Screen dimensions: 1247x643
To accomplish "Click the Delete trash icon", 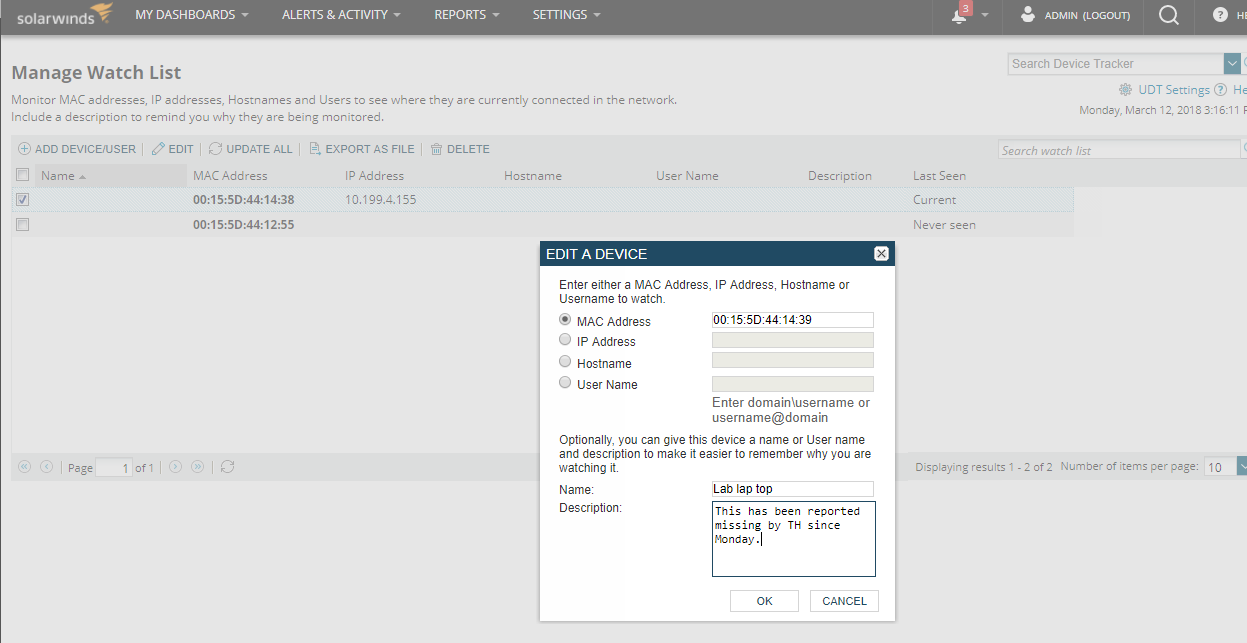I will tap(436, 149).
